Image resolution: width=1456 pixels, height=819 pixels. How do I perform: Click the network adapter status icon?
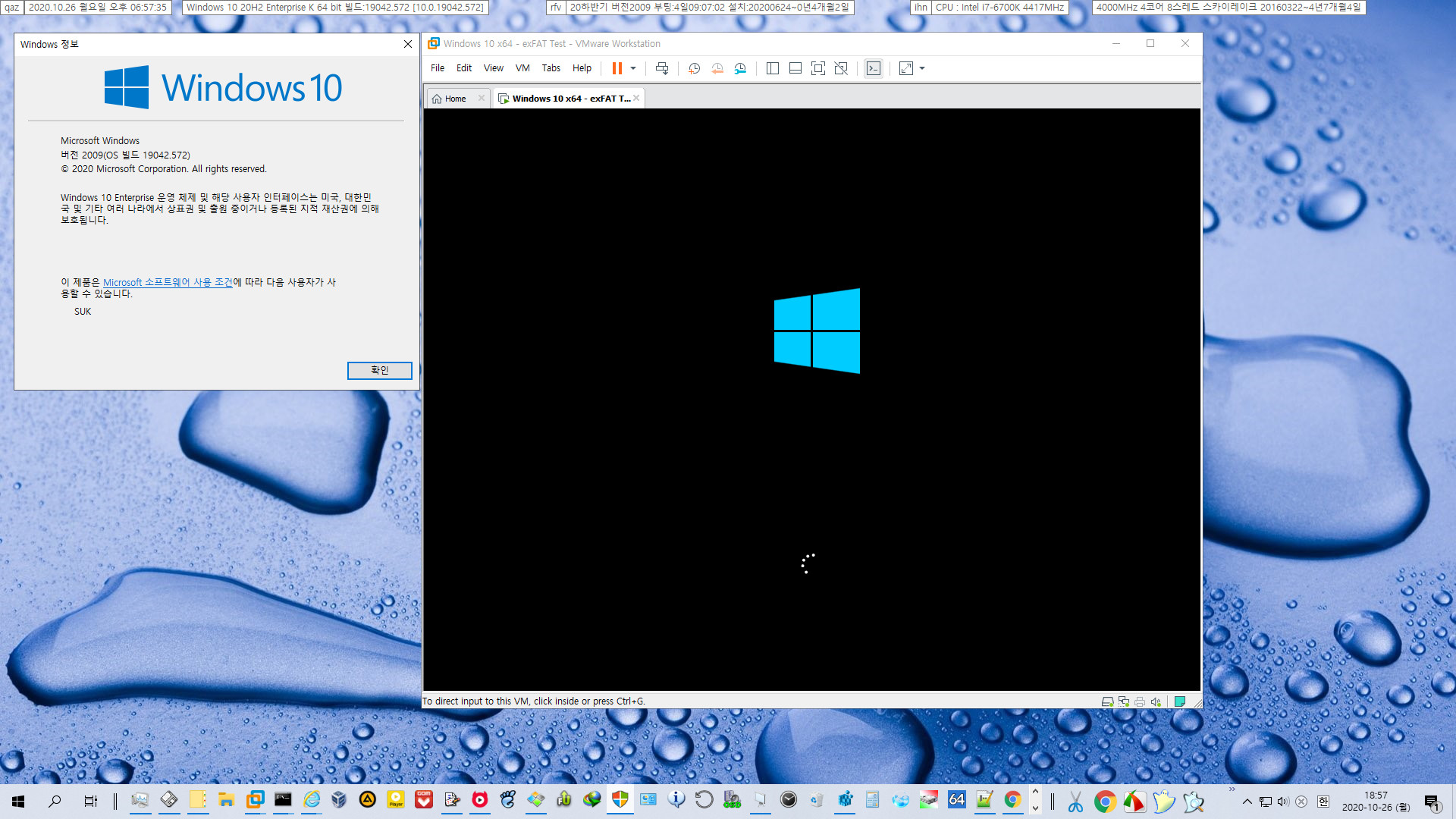click(x=1124, y=701)
